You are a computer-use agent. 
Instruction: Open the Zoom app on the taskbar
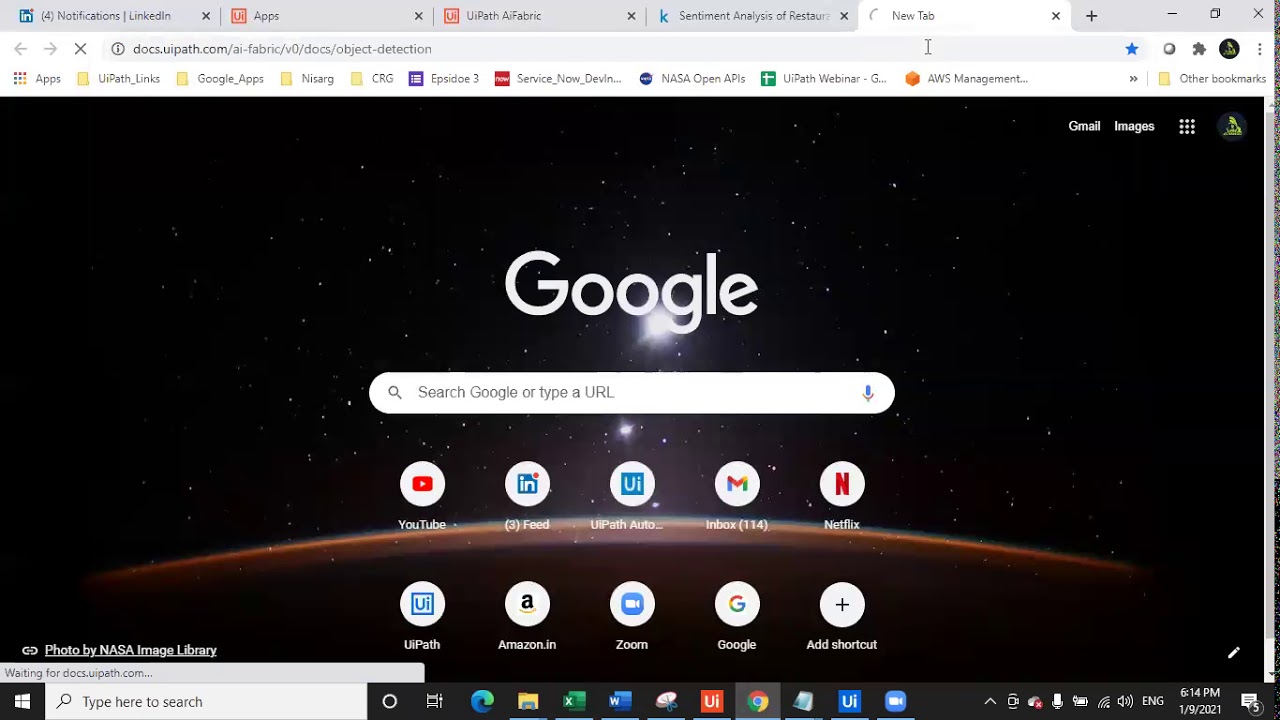tap(895, 701)
